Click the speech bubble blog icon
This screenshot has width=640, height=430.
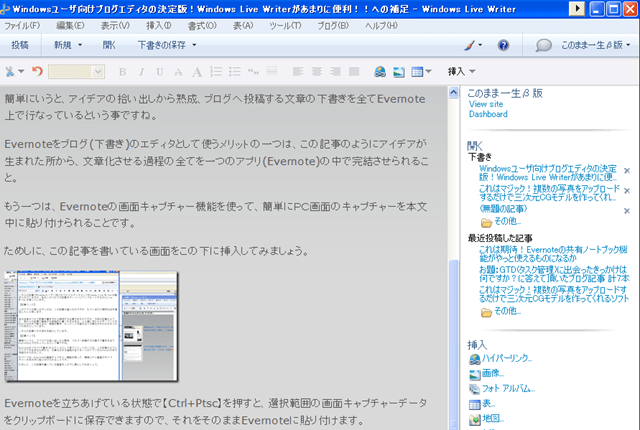pos(544,45)
